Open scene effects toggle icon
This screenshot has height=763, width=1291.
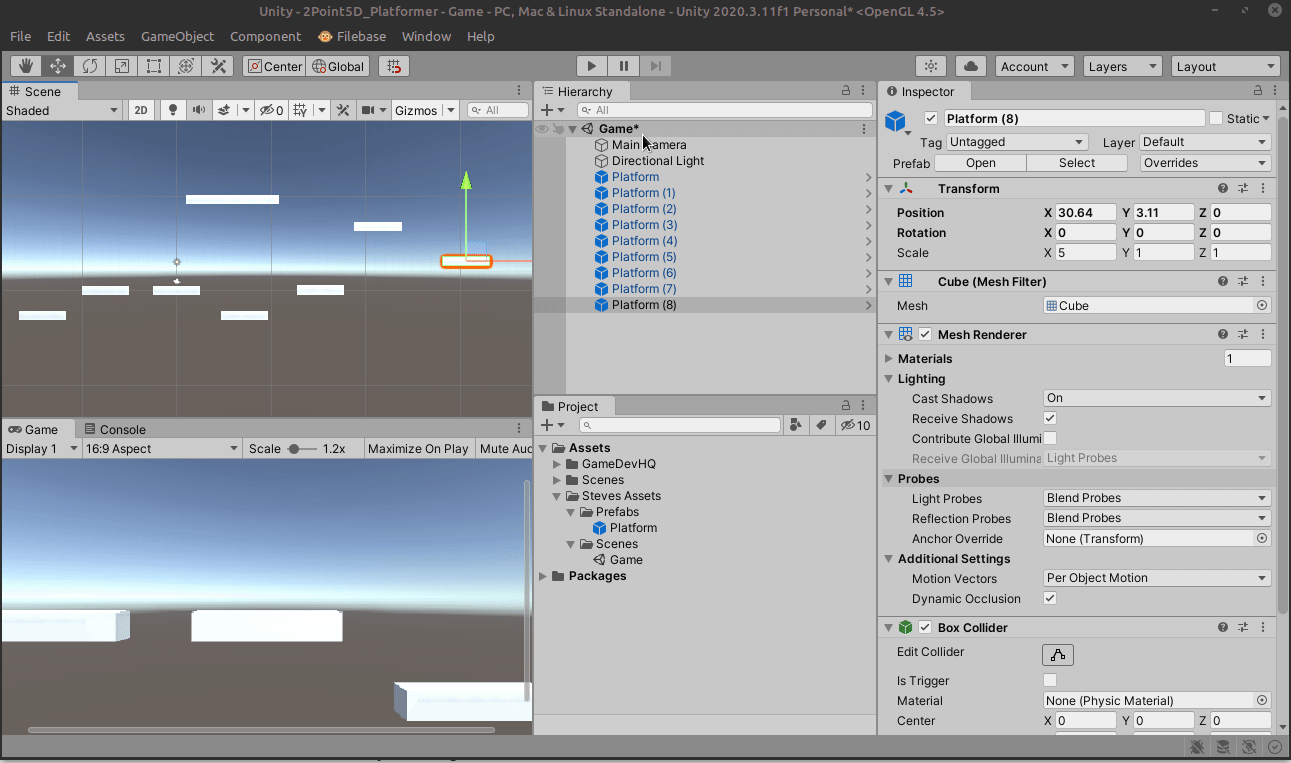coord(225,110)
